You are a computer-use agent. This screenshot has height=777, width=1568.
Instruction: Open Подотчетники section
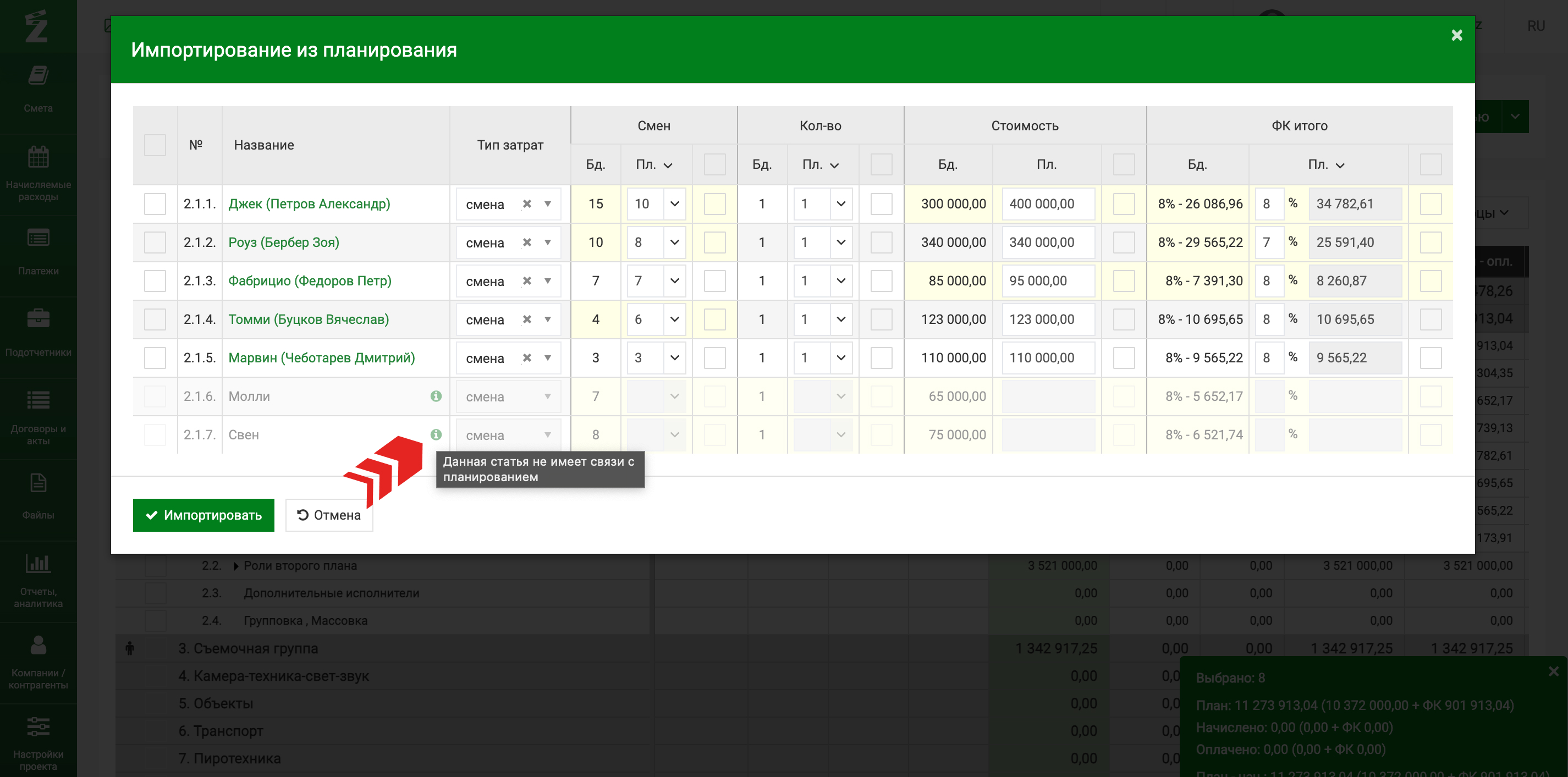point(38,334)
